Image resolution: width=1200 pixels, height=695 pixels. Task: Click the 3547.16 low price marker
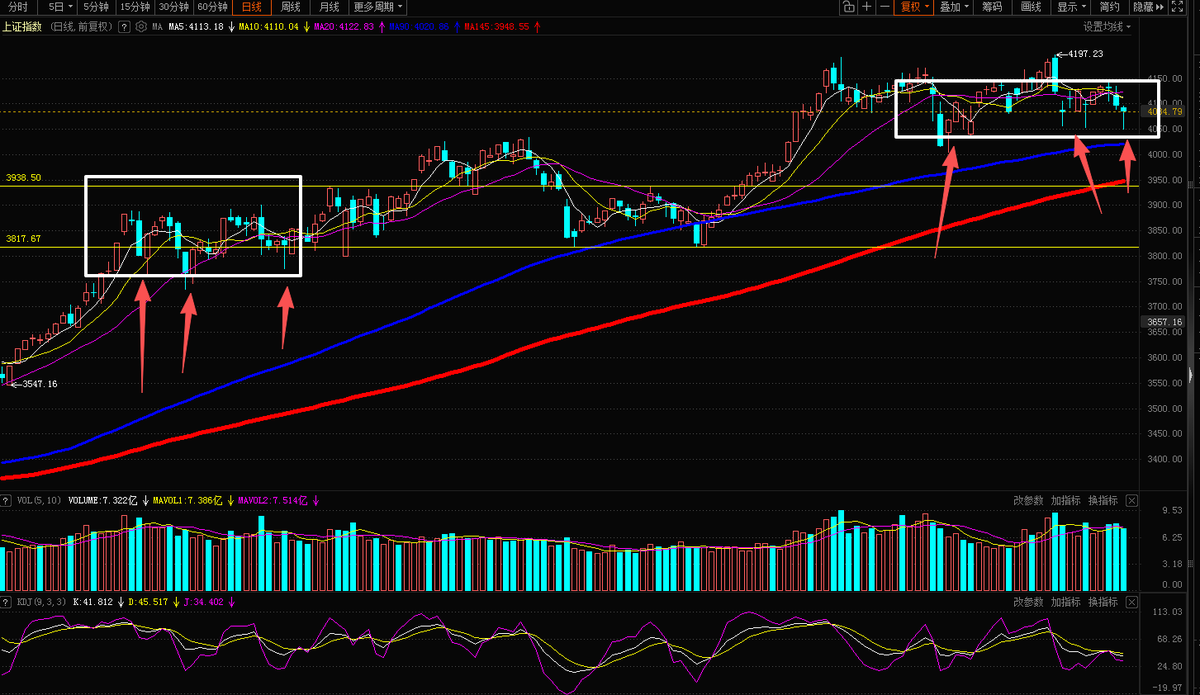pos(38,384)
